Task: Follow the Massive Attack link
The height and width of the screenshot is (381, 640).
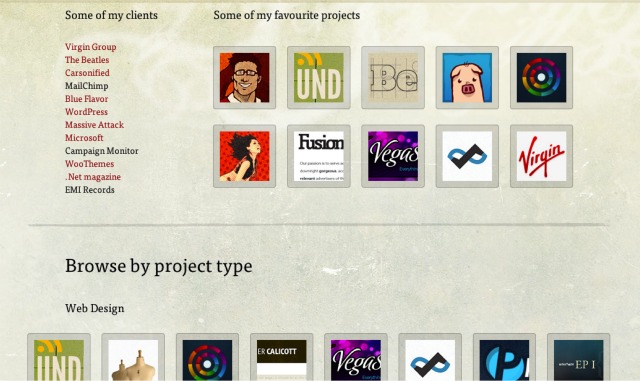Action: (x=94, y=125)
